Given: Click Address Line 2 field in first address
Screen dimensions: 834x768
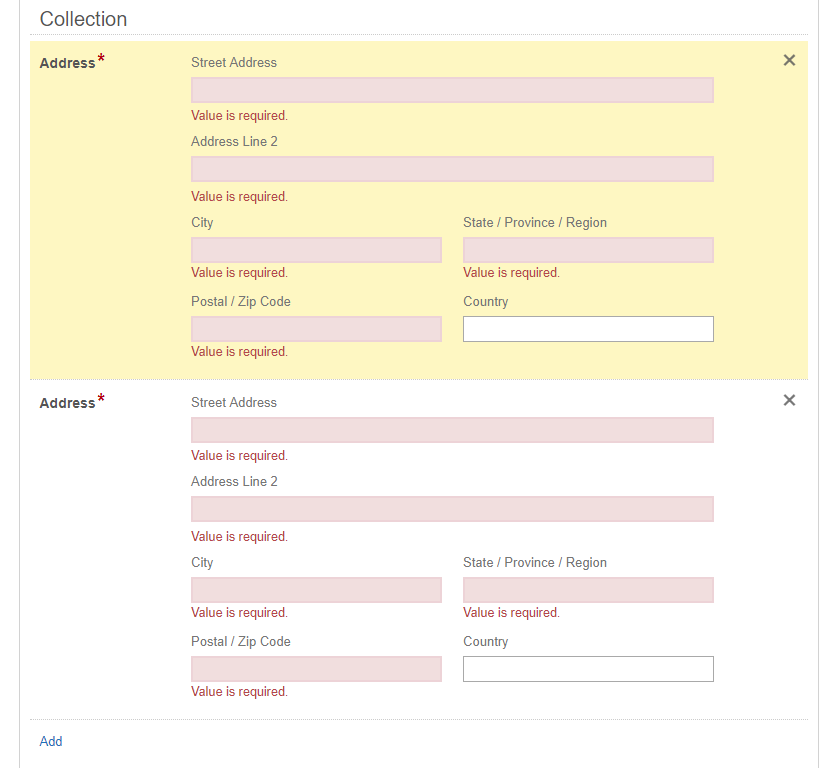Looking at the screenshot, I should (x=452, y=169).
